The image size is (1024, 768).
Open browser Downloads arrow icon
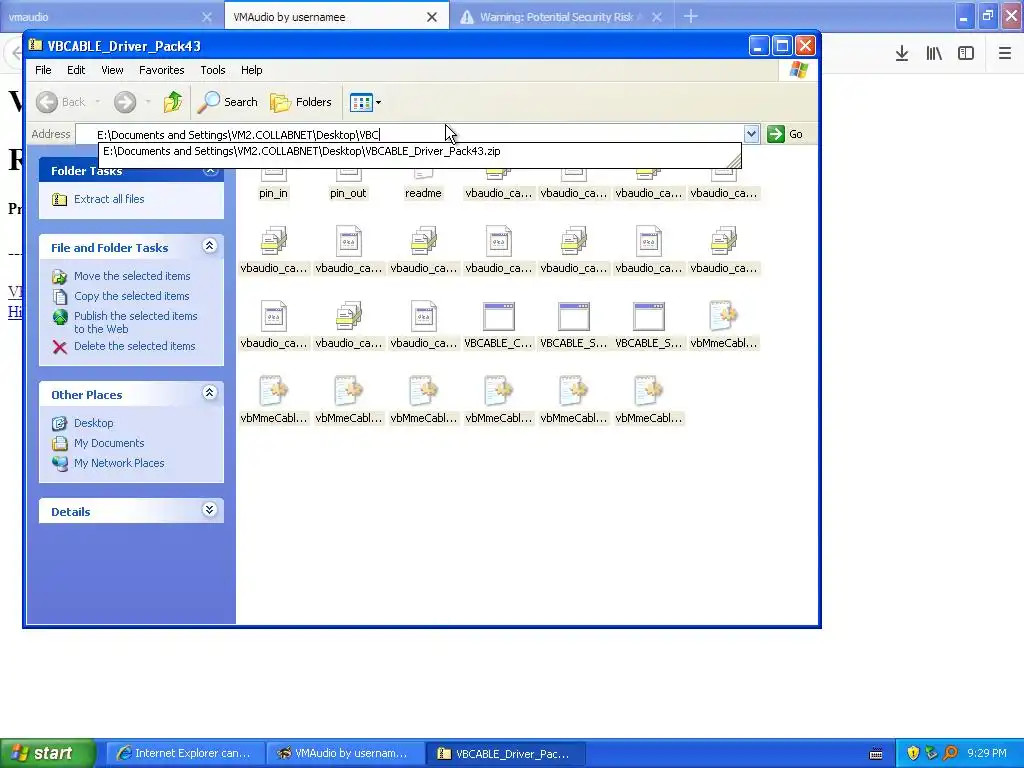point(902,54)
